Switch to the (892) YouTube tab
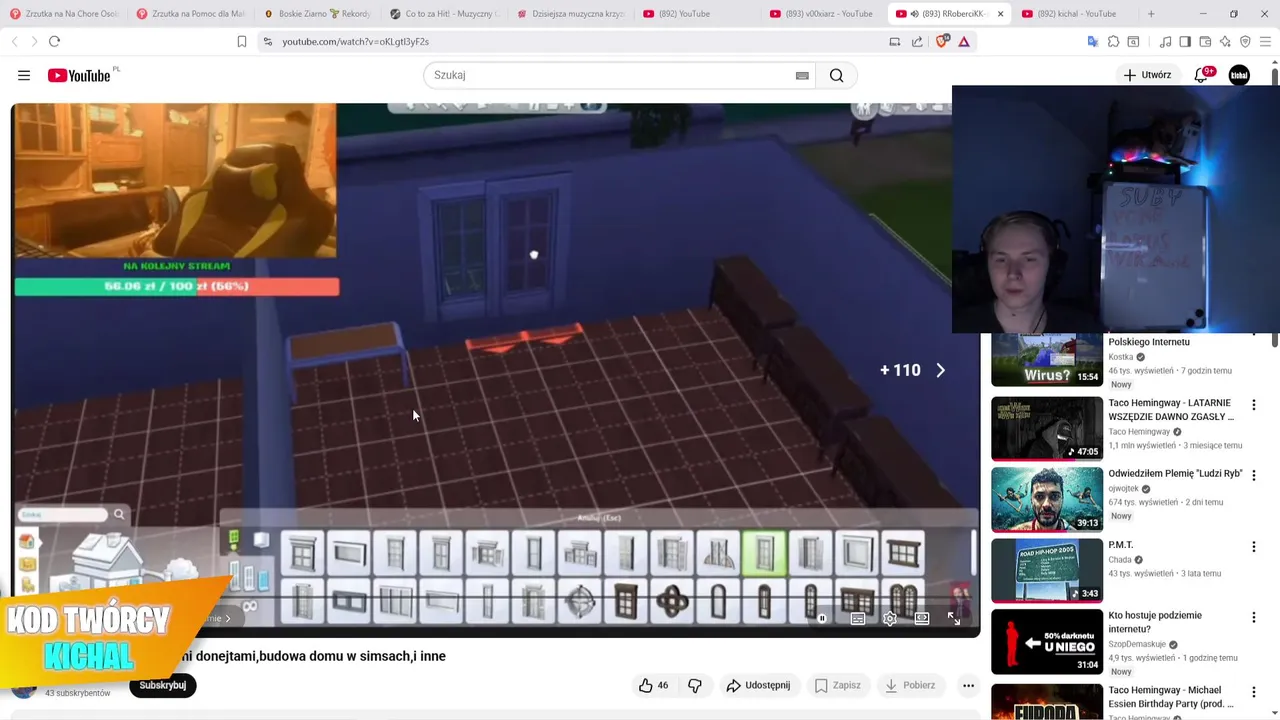This screenshot has height=720, width=1280. tap(696, 14)
